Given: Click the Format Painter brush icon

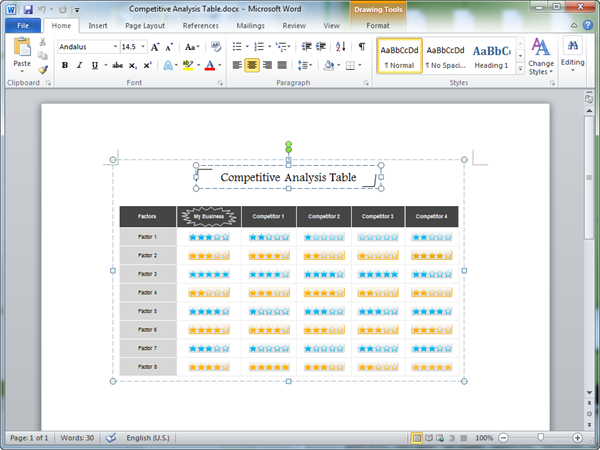Looking at the screenshot, I should click(x=43, y=70).
